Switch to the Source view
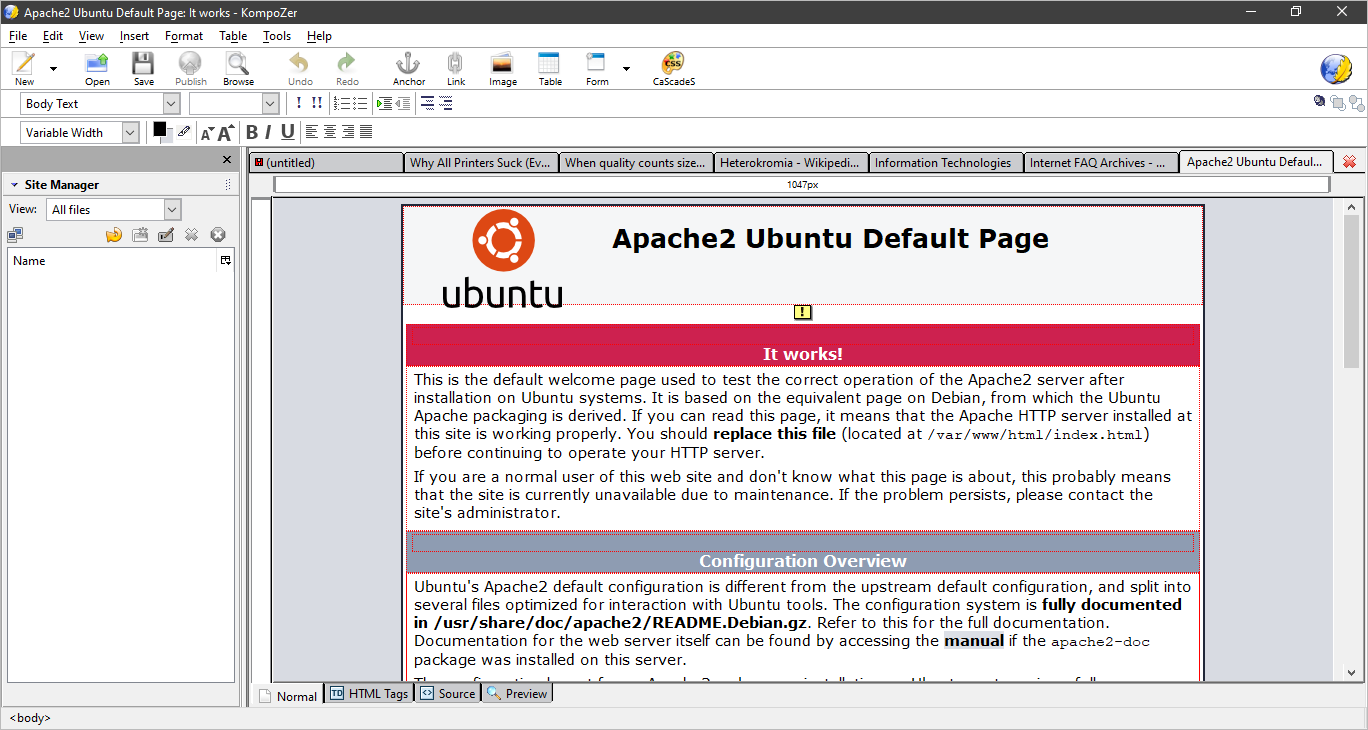 coord(448,693)
